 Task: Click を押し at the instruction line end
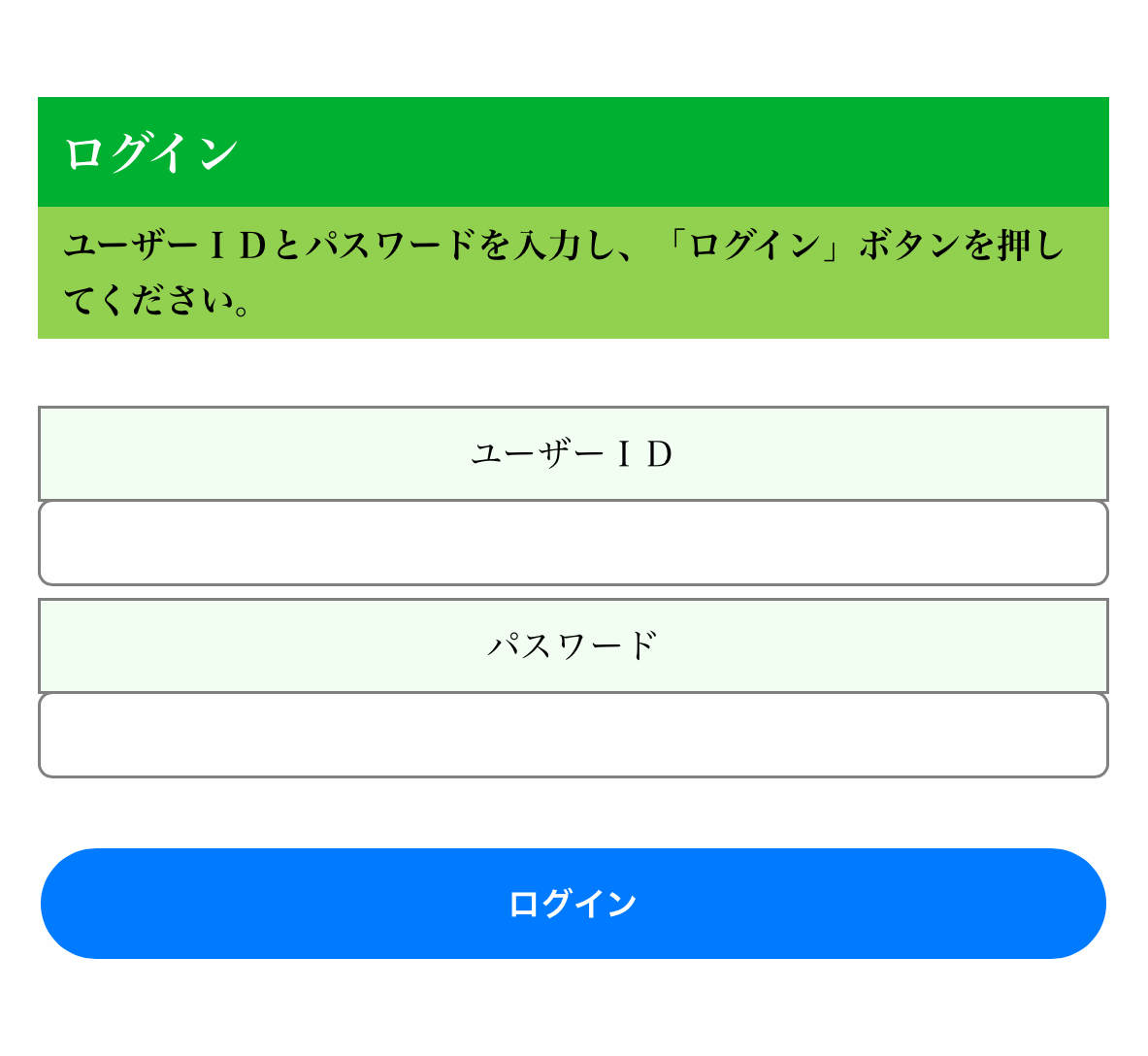[1014, 245]
